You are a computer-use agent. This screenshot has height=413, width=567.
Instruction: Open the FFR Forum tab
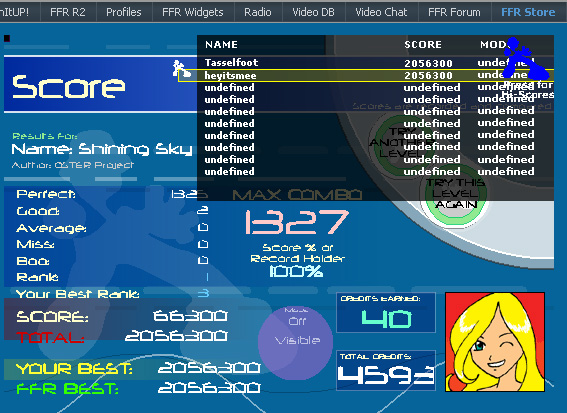tap(454, 12)
